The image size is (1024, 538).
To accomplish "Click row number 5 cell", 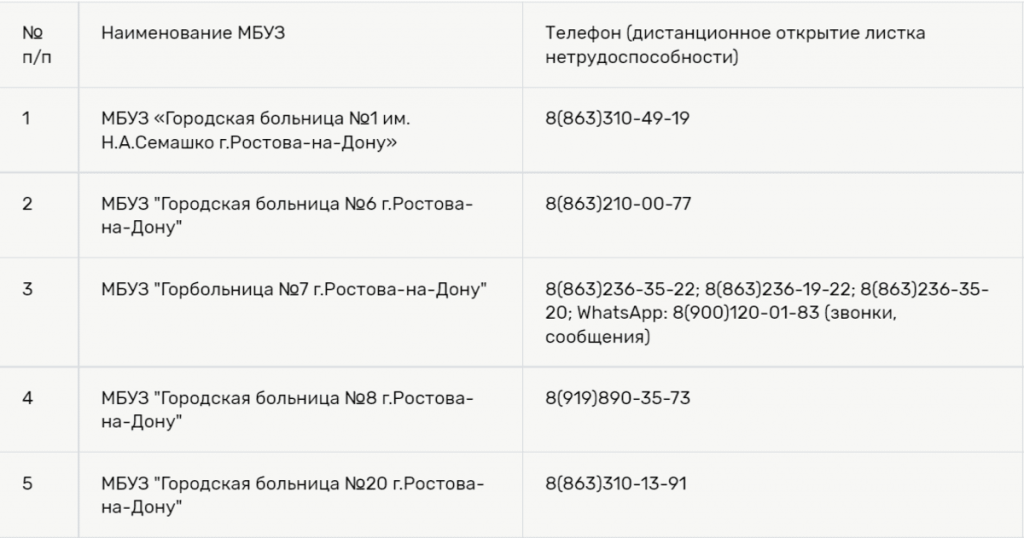I will pos(27,484).
